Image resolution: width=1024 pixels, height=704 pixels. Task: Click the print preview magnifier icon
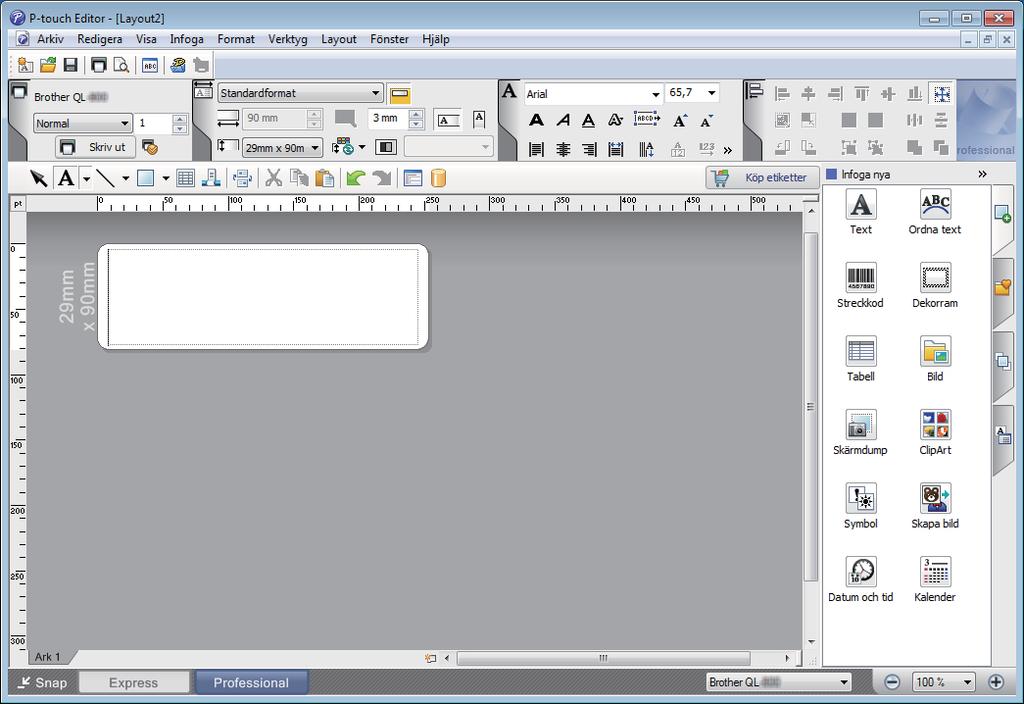(121, 65)
